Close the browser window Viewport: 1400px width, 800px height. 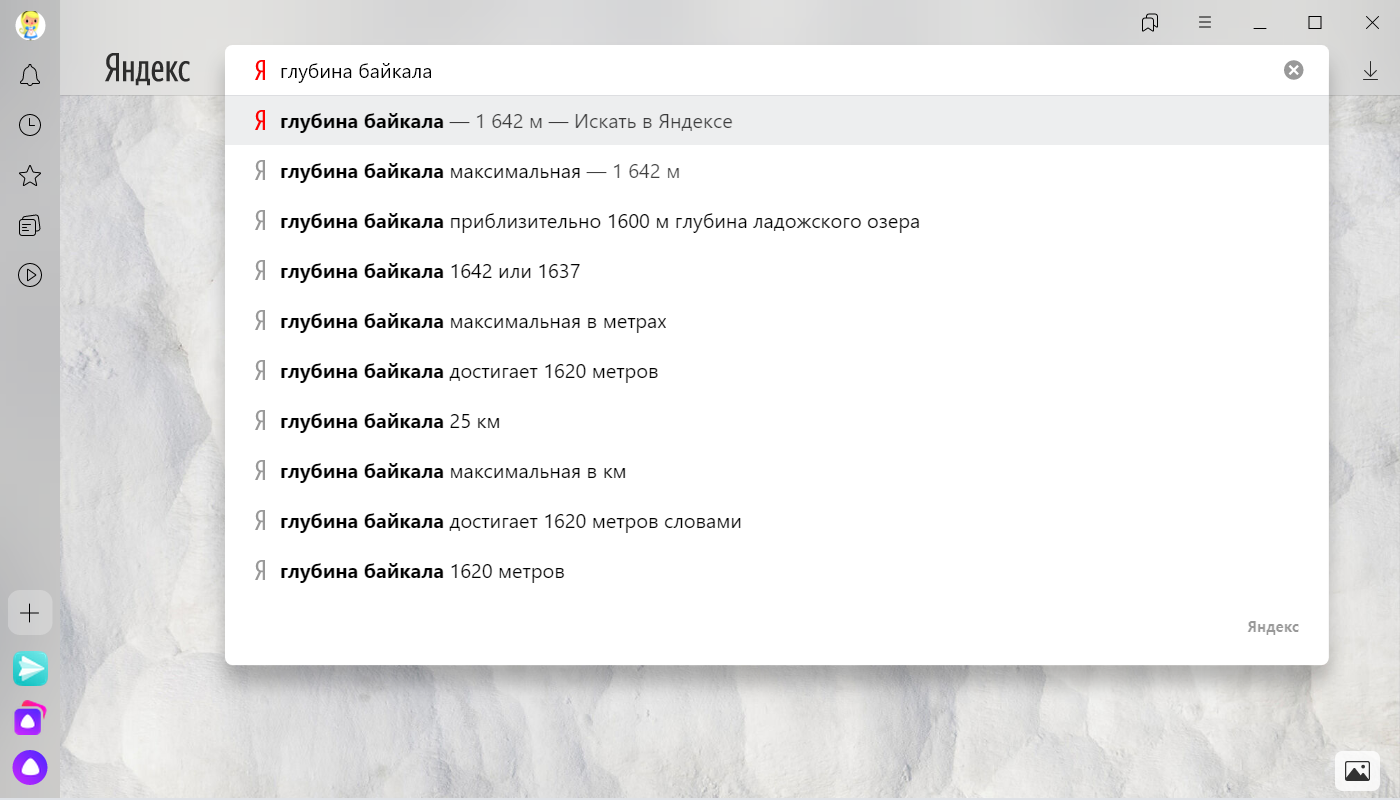point(1371,22)
